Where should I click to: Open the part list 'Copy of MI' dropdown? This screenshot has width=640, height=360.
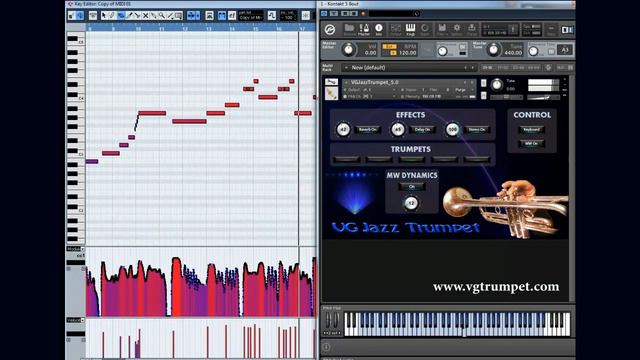[x=251, y=18]
